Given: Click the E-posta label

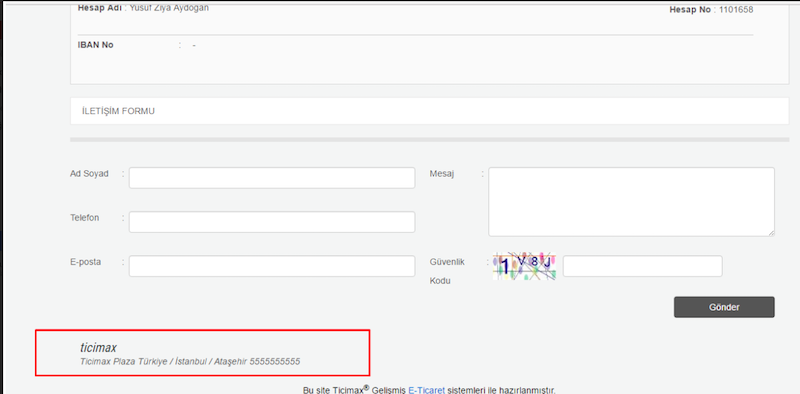Looking at the screenshot, I should pyautogui.click(x=86, y=262).
